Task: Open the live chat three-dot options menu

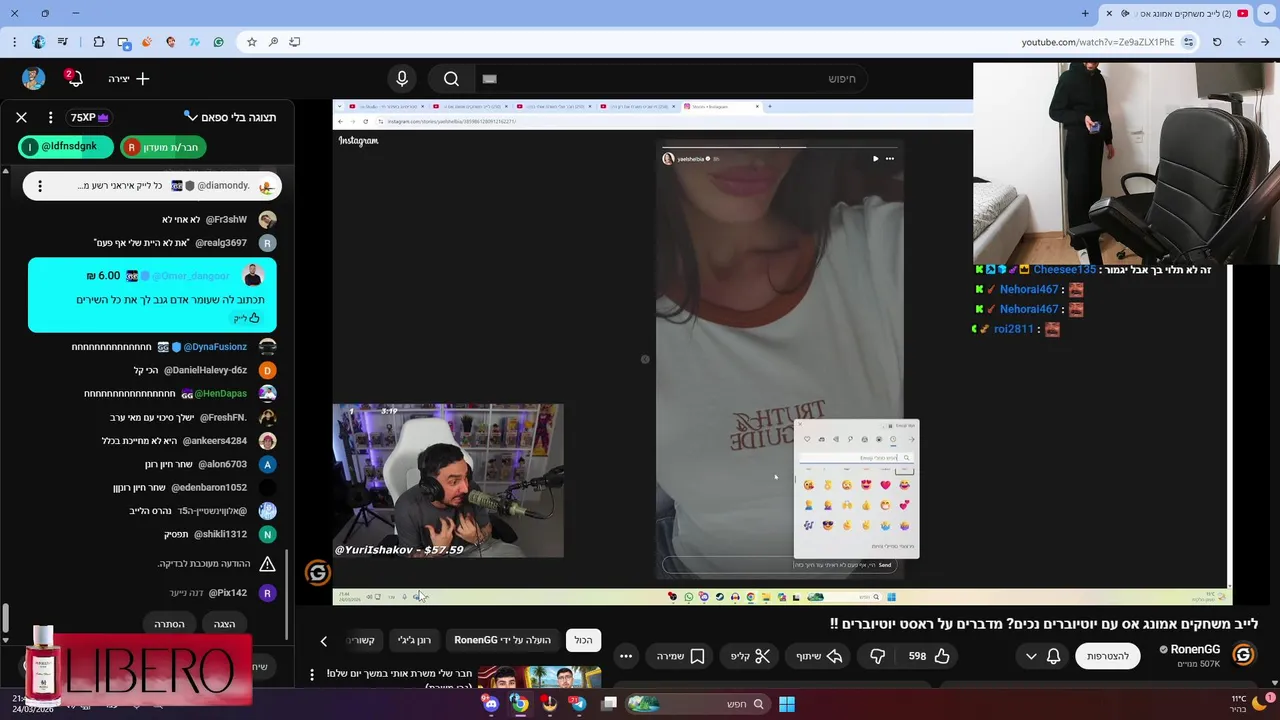Action: tap(50, 117)
